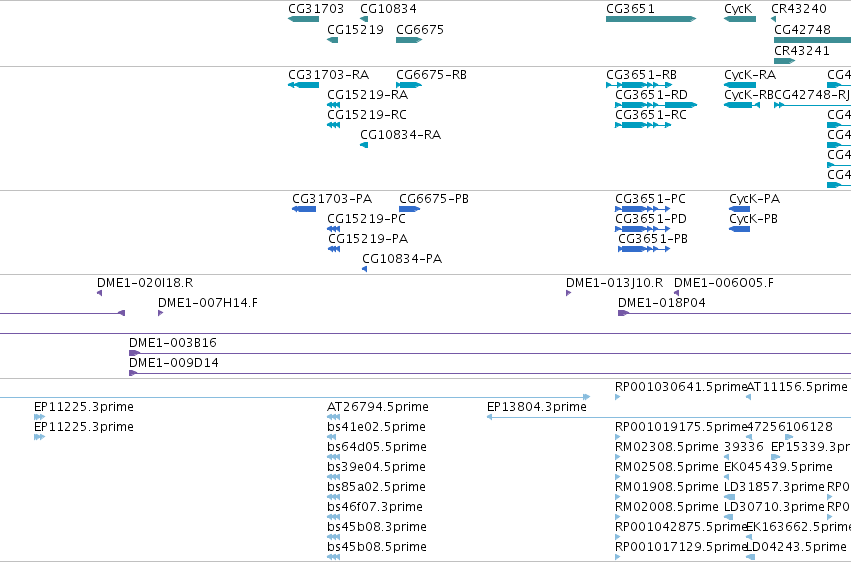Viewport: 851px width, 562px height.
Task: Click the CG6675 gene label
Action: 420,29
